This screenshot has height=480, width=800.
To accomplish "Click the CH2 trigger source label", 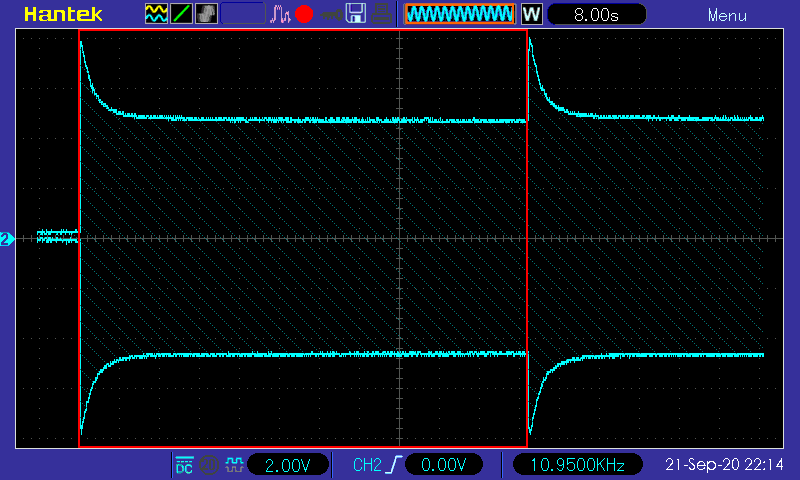I will [x=367, y=465].
